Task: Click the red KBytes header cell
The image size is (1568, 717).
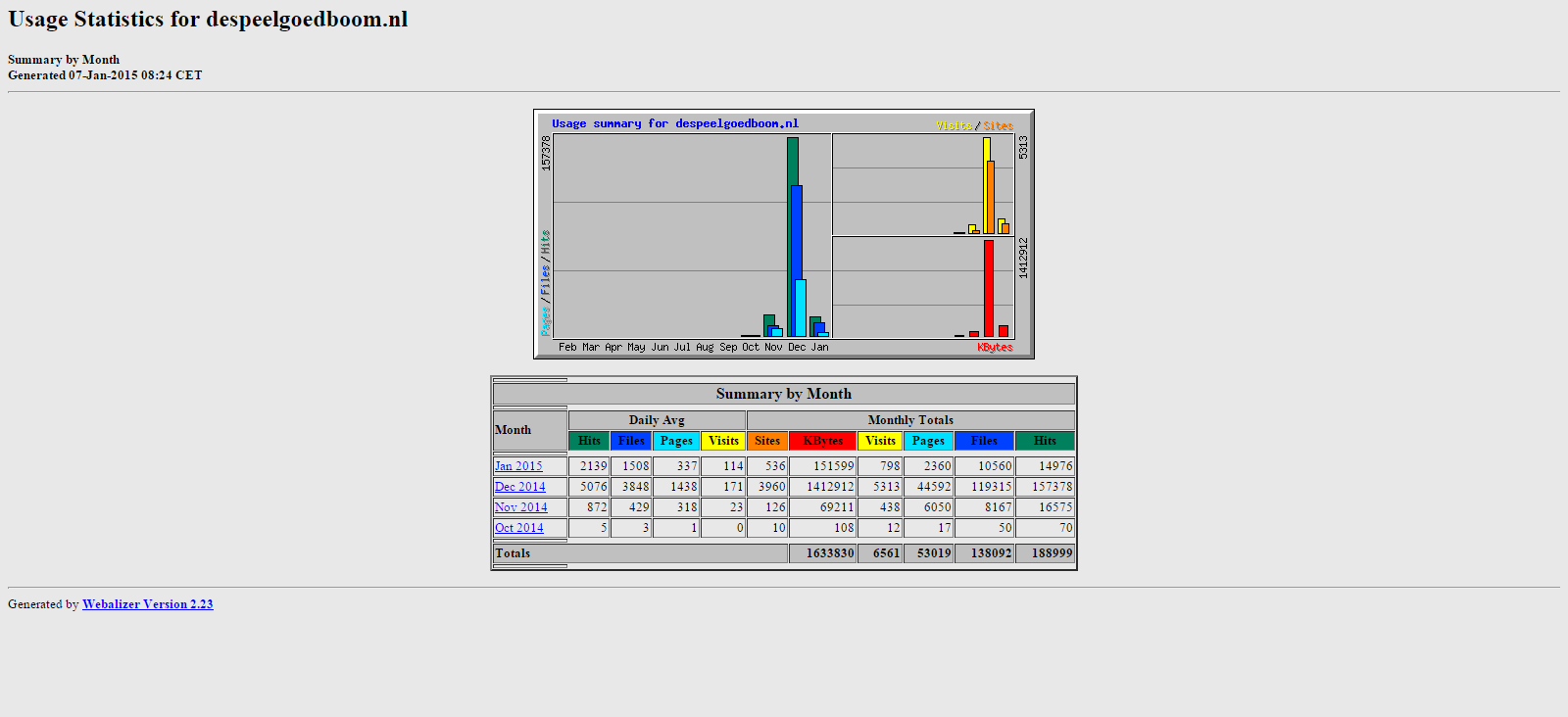Action: (822, 441)
